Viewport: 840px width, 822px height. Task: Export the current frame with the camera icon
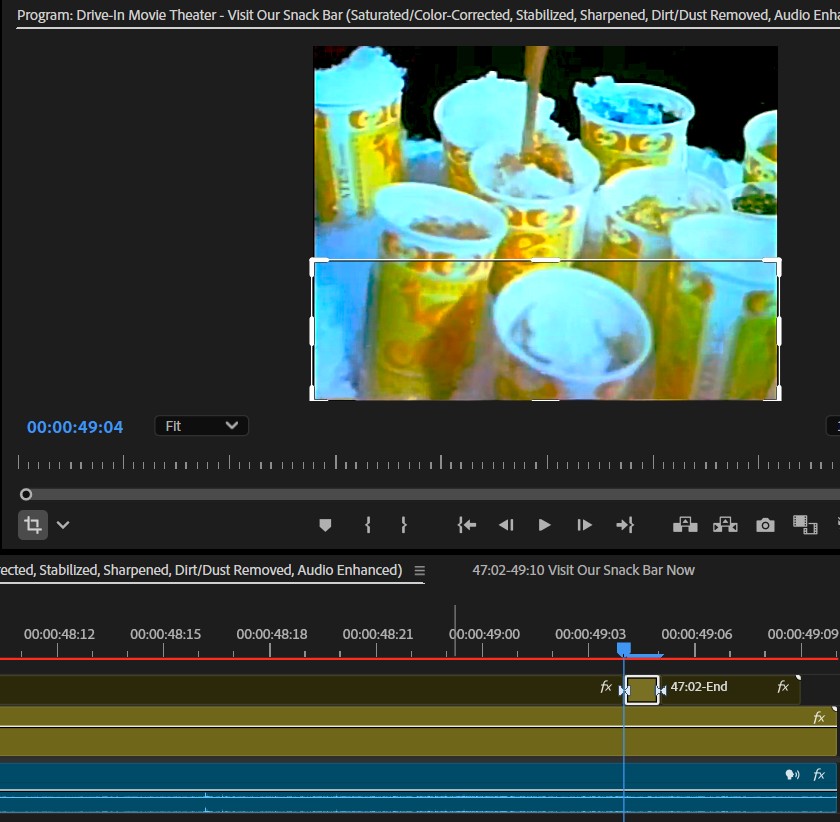click(x=765, y=525)
